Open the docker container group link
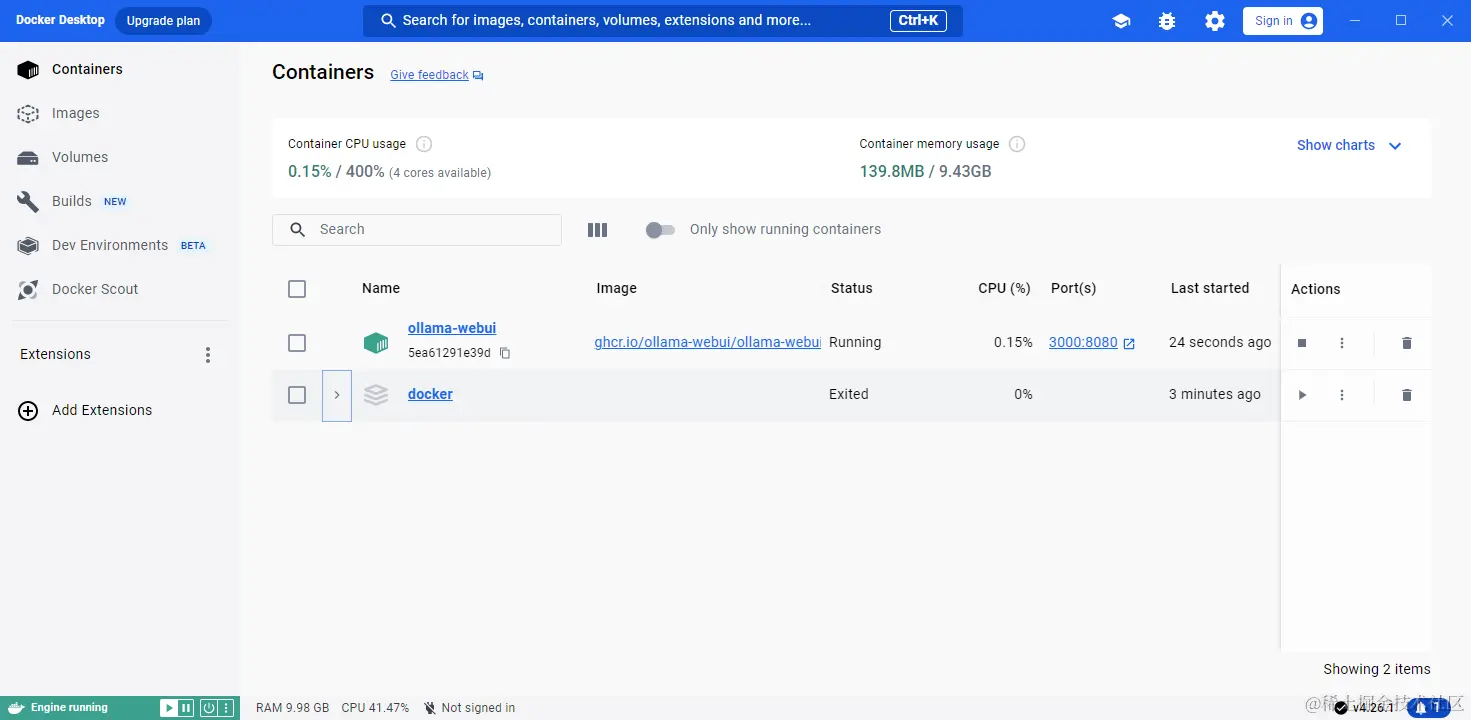1471x720 pixels. point(430,394)
